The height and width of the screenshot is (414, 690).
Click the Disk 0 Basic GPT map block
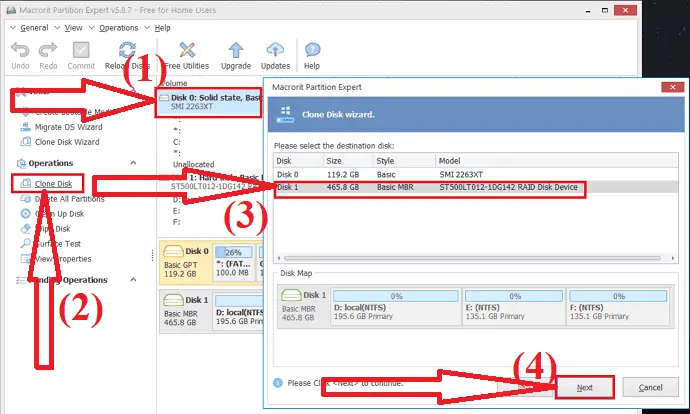(185, 263)
